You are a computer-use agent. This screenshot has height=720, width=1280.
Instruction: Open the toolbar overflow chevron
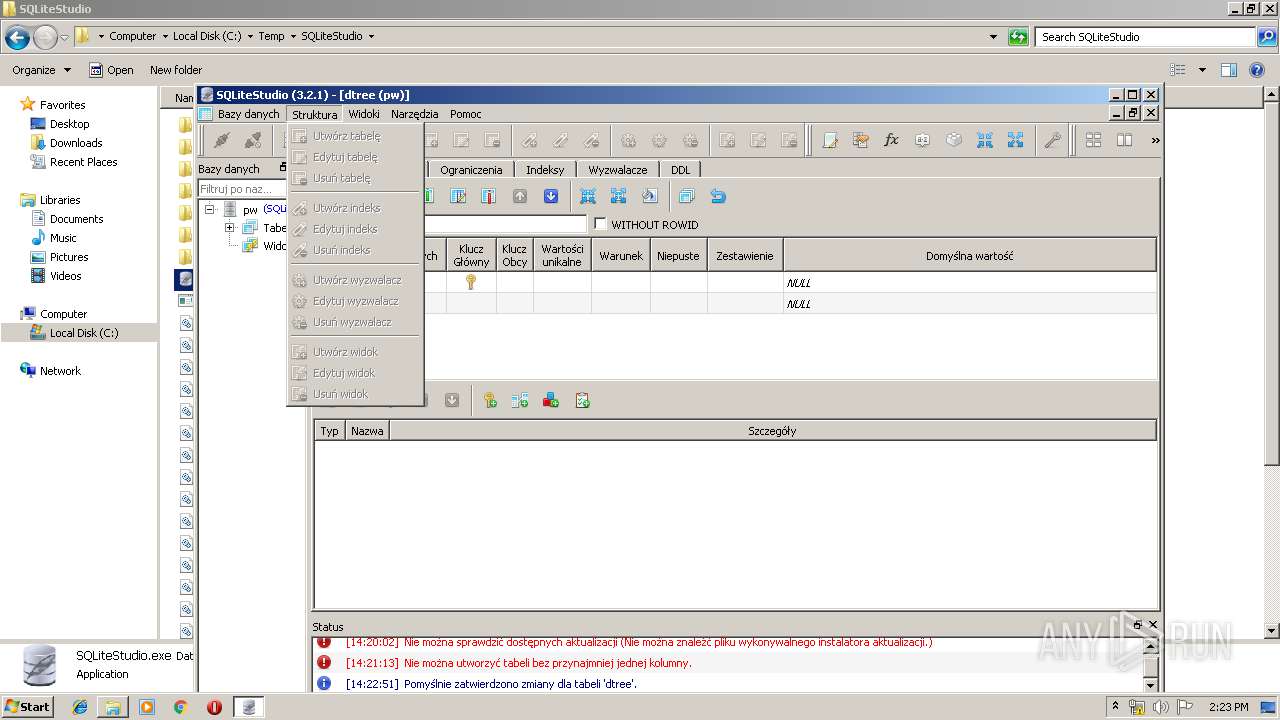[x=1155, y=141]
